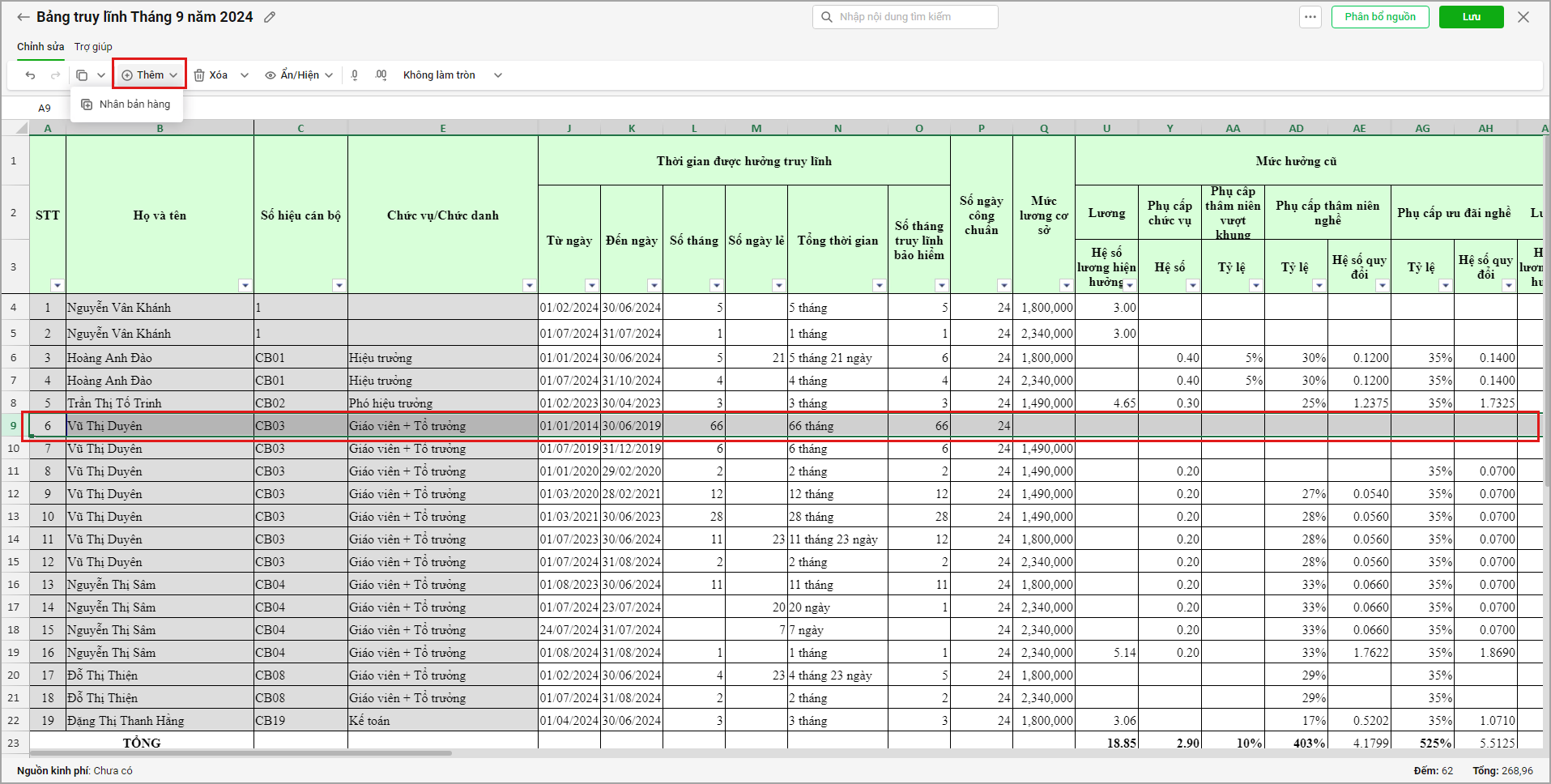Click the increase decimal places icon
The height and width of the screenshot is (784, 1551).
tap(381, 75)
